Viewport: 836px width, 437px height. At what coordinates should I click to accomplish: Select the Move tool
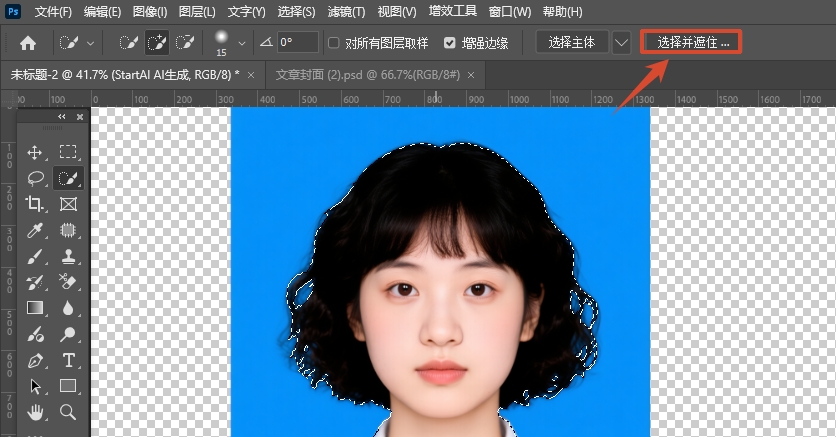coord(35,152)
